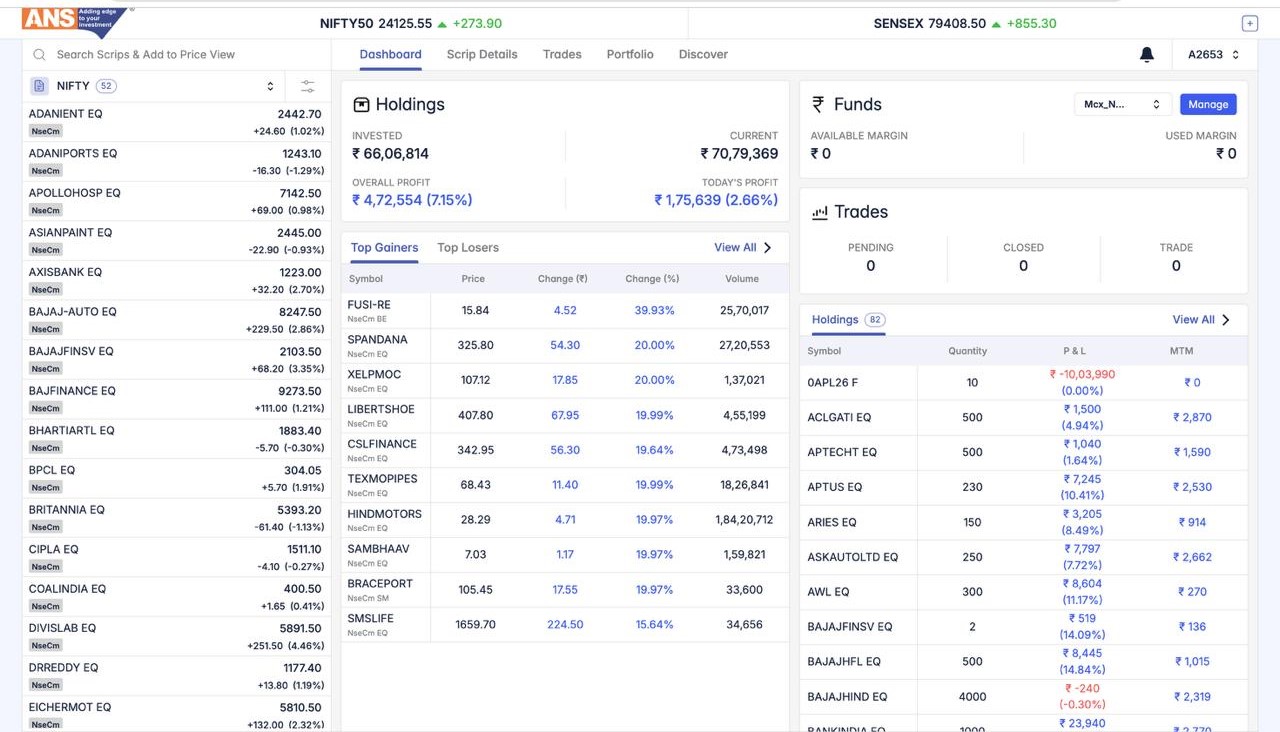Click the add widget plus icon at top right
Screen dimensions: 1280x732
click(x=1249, y=23)
